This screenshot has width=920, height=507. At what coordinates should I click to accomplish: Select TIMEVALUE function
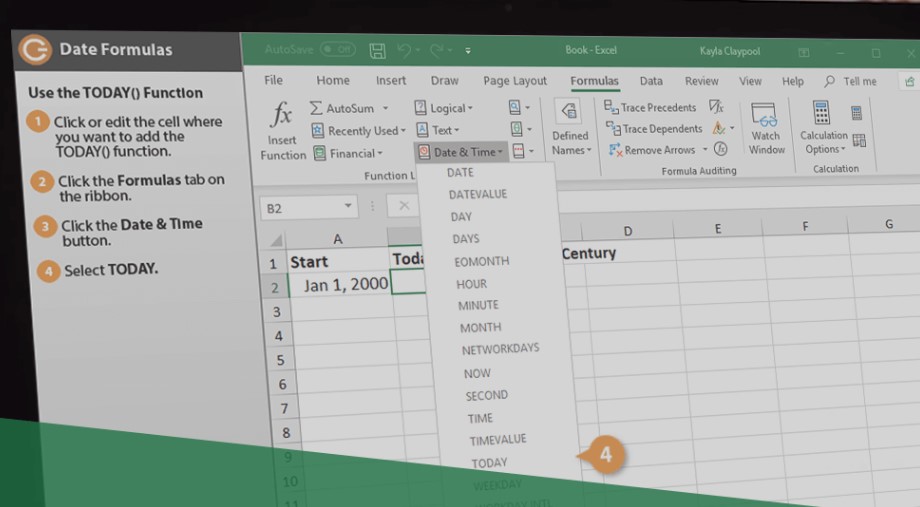coord(498,440)
